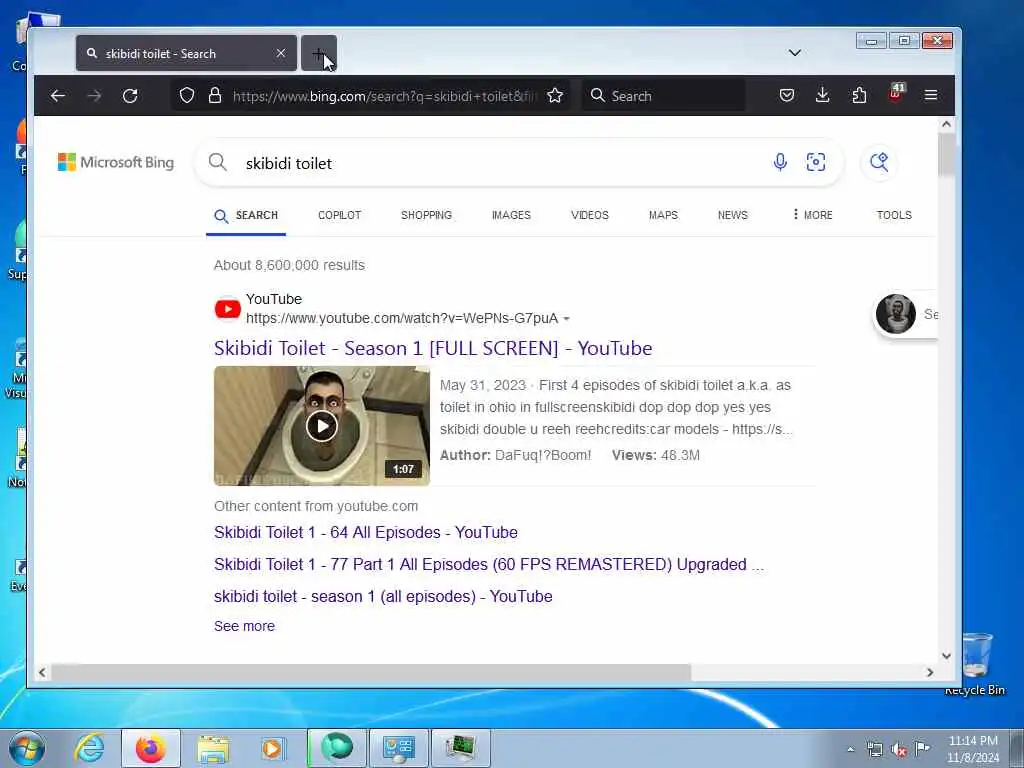1024x768 pixels.
Task: Click the vertical scrollbar down arrow
Action: [946, 656]
